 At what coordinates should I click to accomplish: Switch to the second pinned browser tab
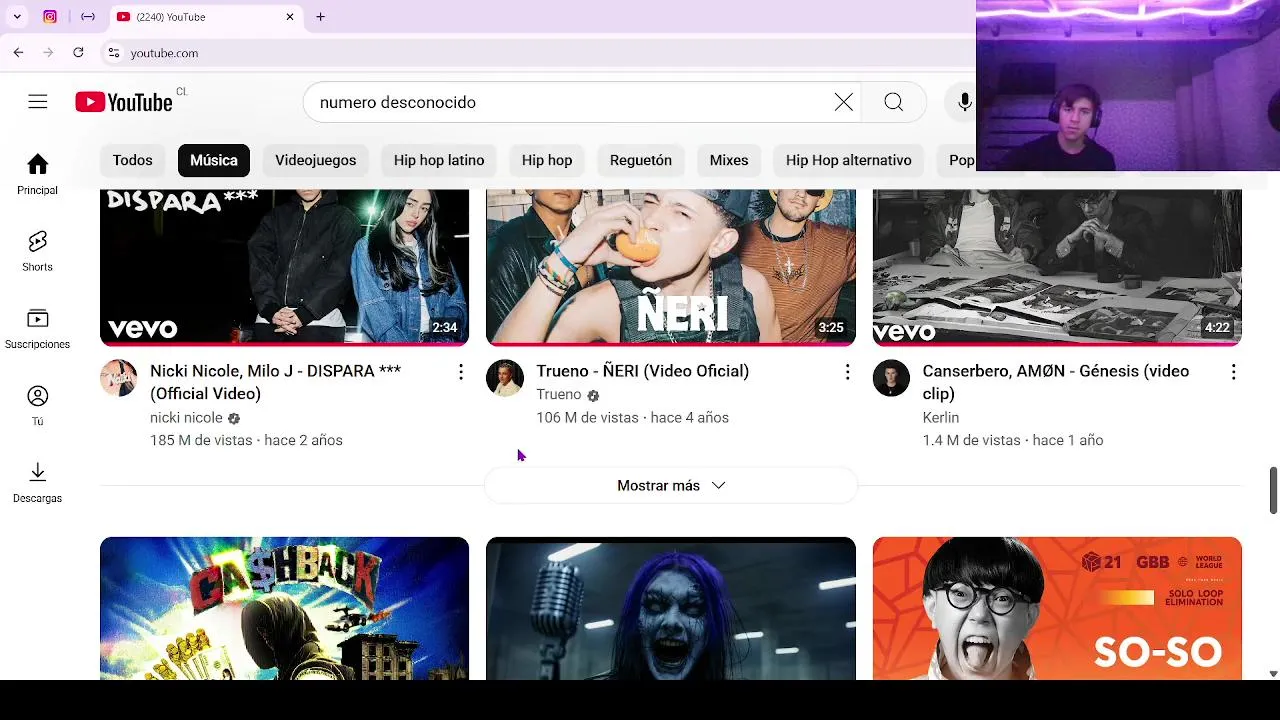(88, 17)
